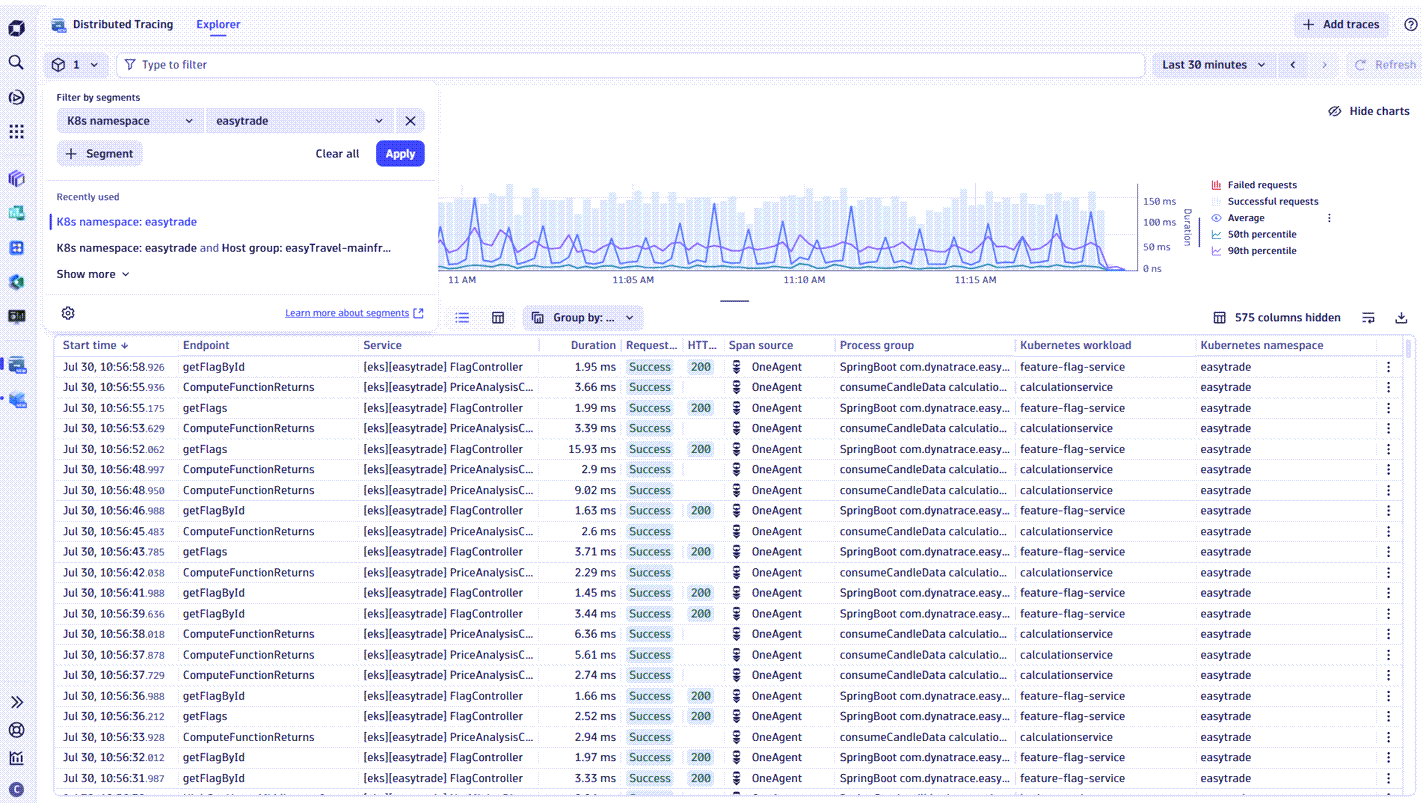
Task: Click the Dynatrace logo at the top left
Action: coord(15,25)
